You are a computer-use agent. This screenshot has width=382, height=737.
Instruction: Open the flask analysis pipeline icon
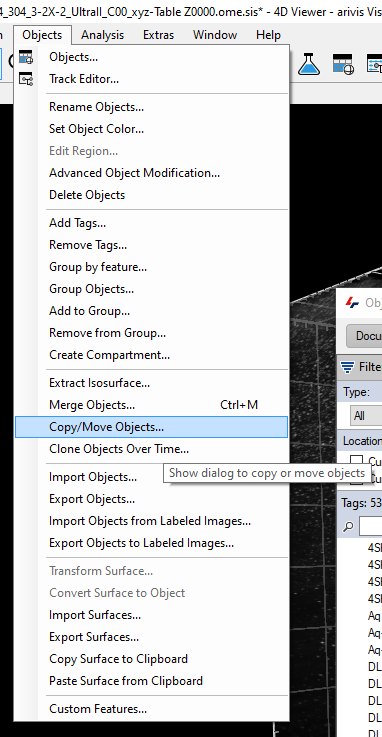309,63
